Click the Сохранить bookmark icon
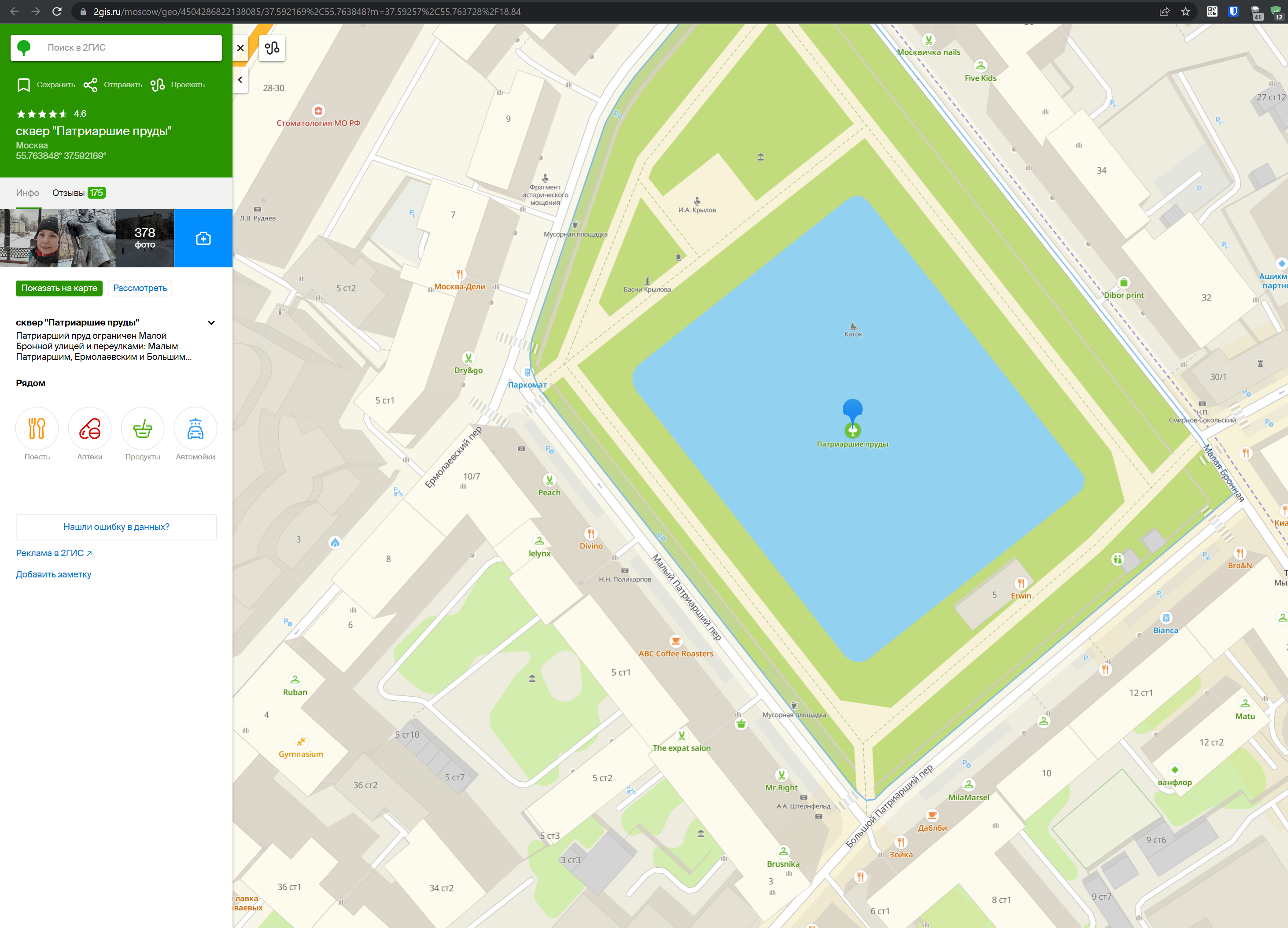The image size is (1288, 928). coord(23,84)
